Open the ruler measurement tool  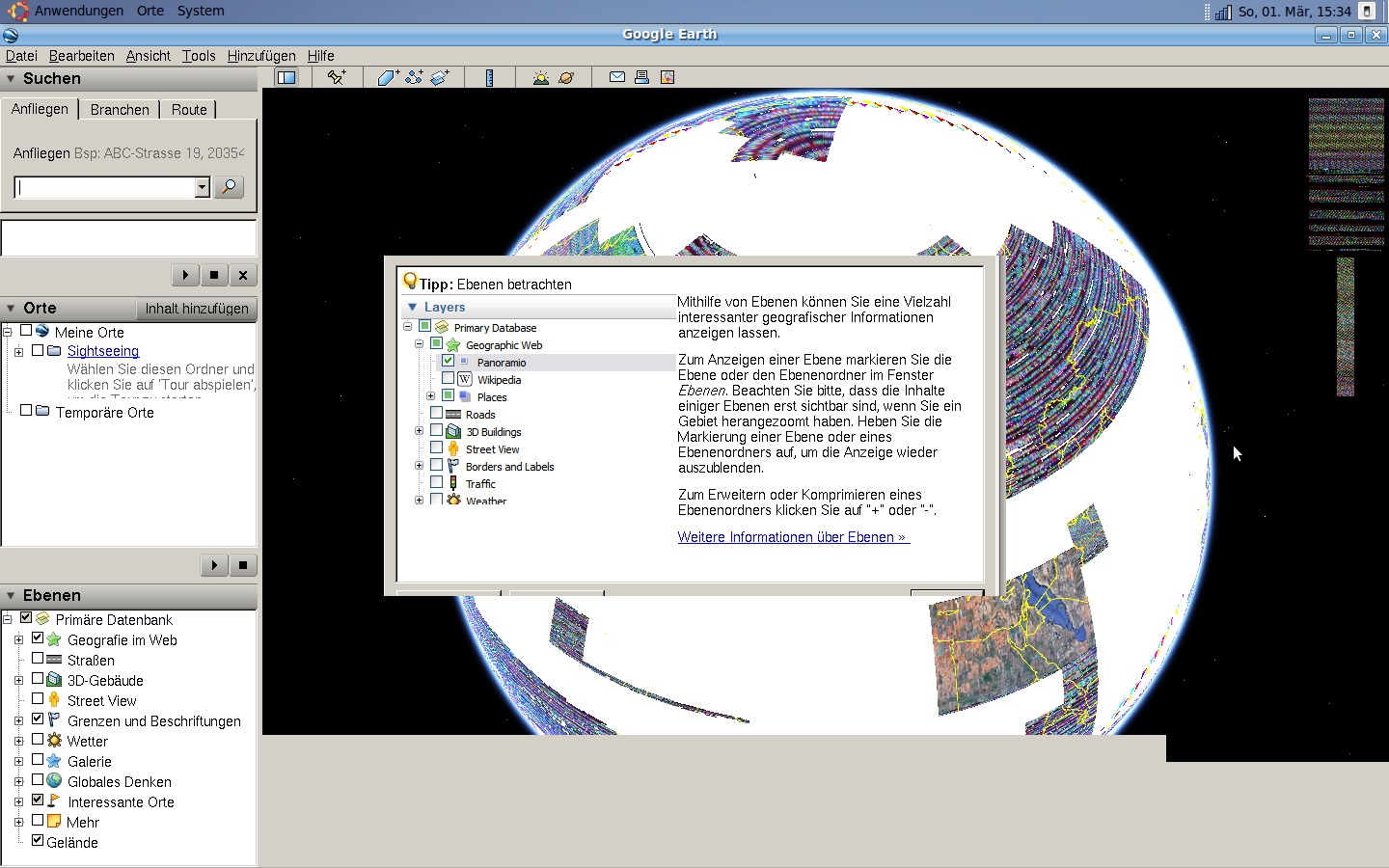click(489, 77)
